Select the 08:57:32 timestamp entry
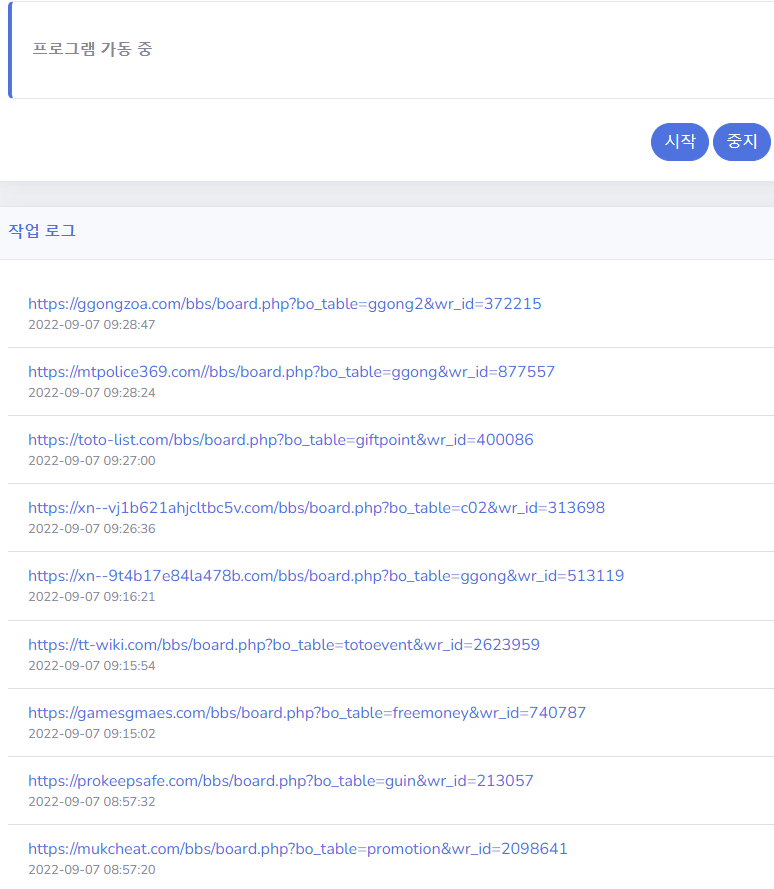This screenshot has height=889, width=774. pos(92,802)
